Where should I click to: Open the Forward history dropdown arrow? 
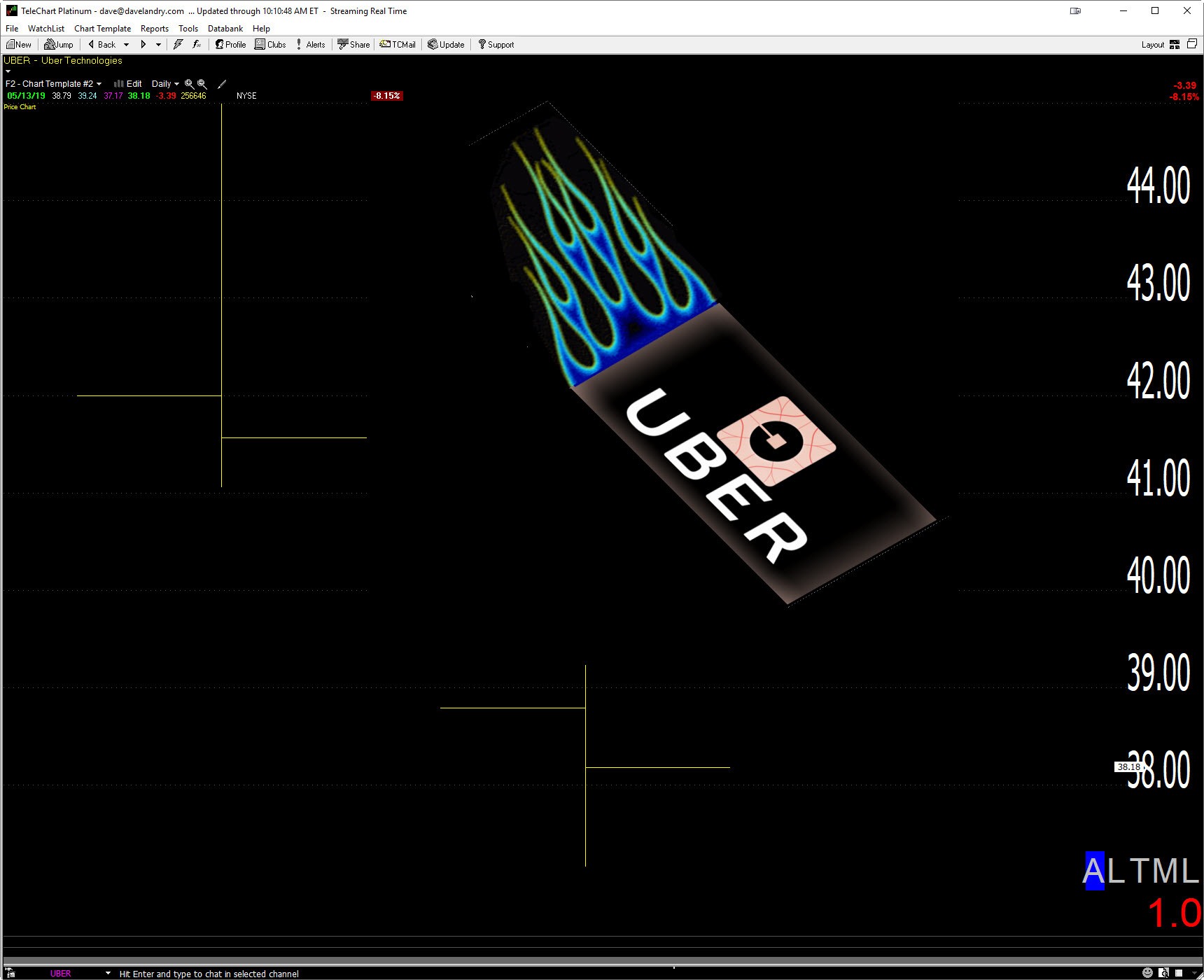pos(159,44)
